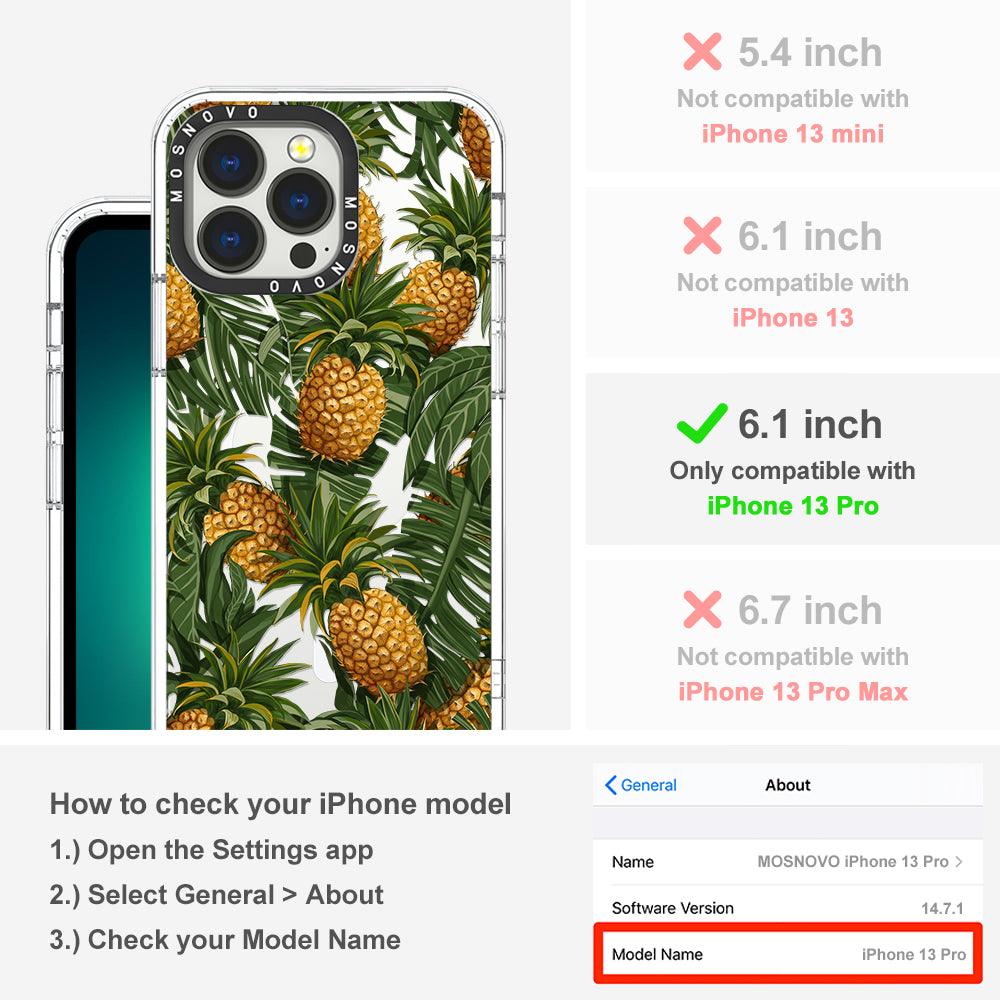Click the iPhone 13 mini label
Viewport: 1000px width, 1000px height.
793,134
